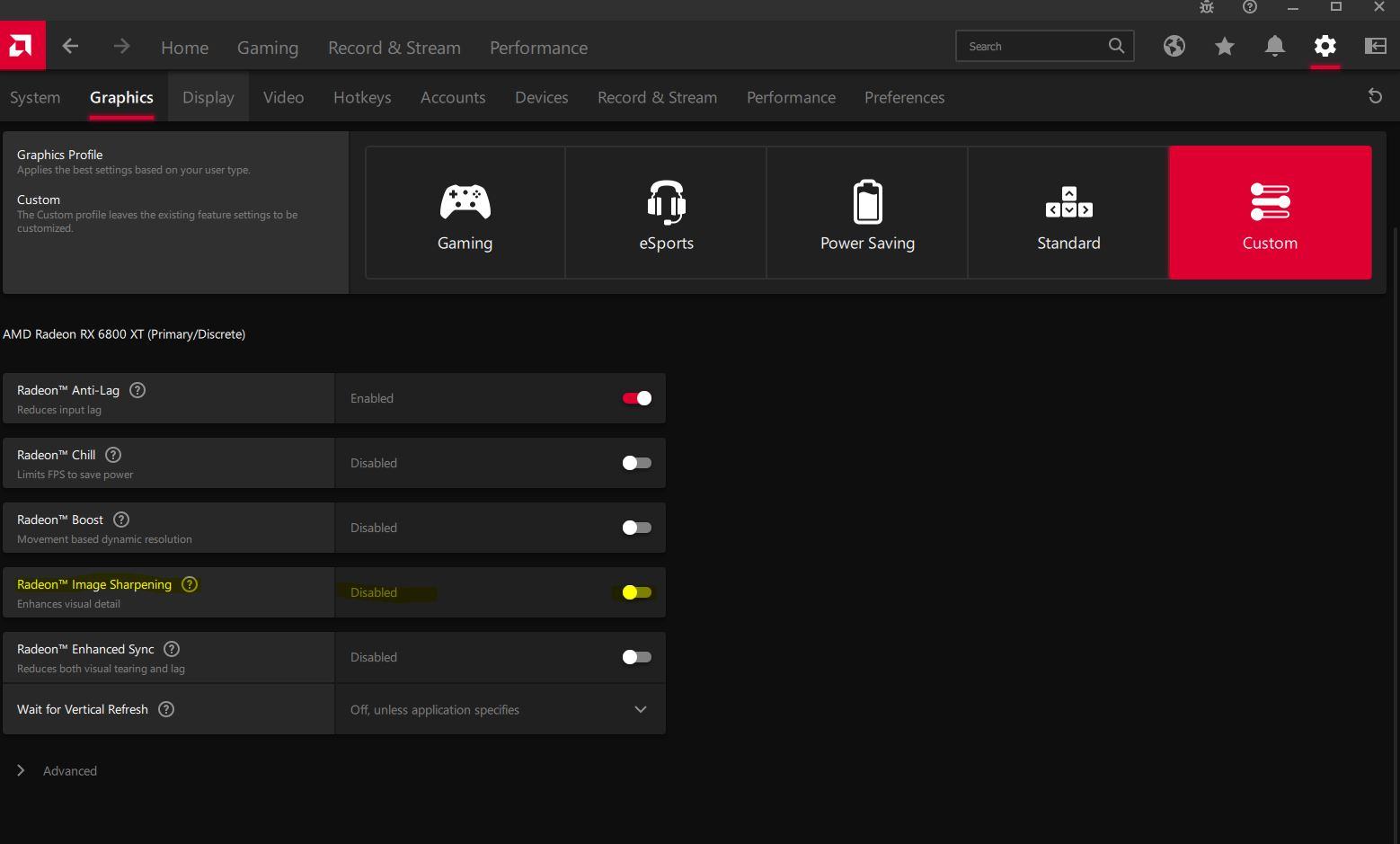The width and height of the screenshot is (1400, 844).
Task: Switch to the System tab
Action: [35, 97]
